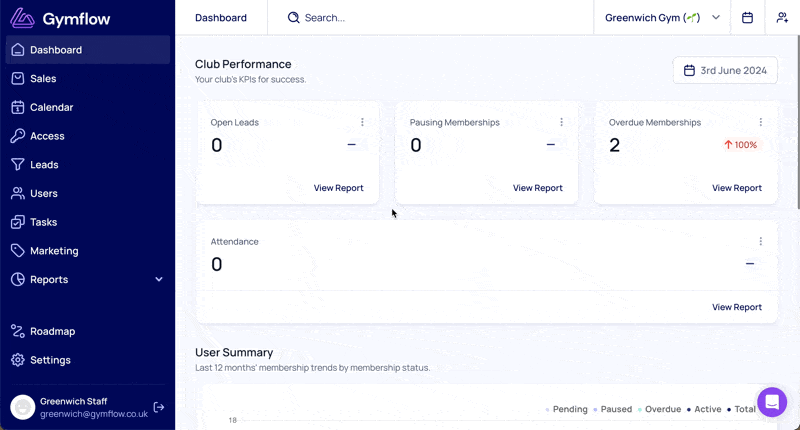This screenshot has width=800, height=430.
Task: Open the Greenwich Gym location dropdown
Action: 662,18
